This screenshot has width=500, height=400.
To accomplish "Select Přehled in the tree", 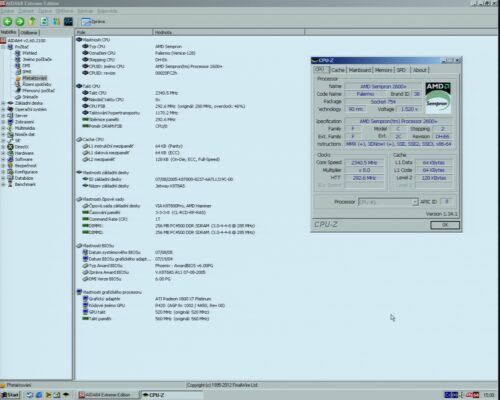I will click(x=30, y=53).
